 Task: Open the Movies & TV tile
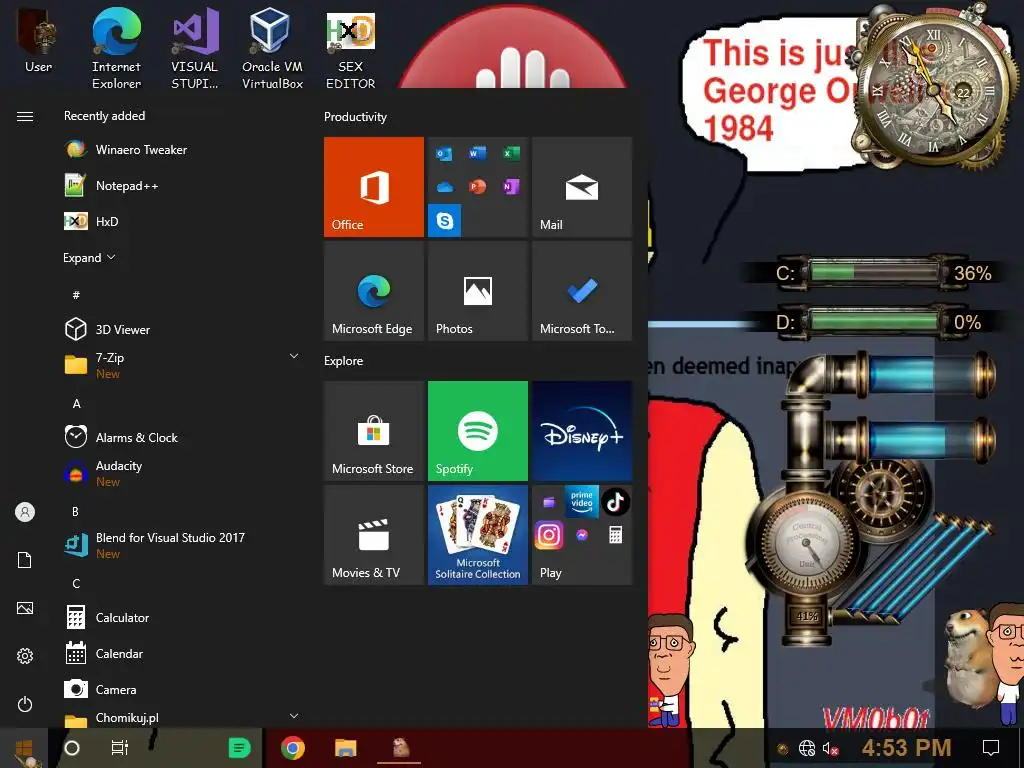click(x=374, y=535)
